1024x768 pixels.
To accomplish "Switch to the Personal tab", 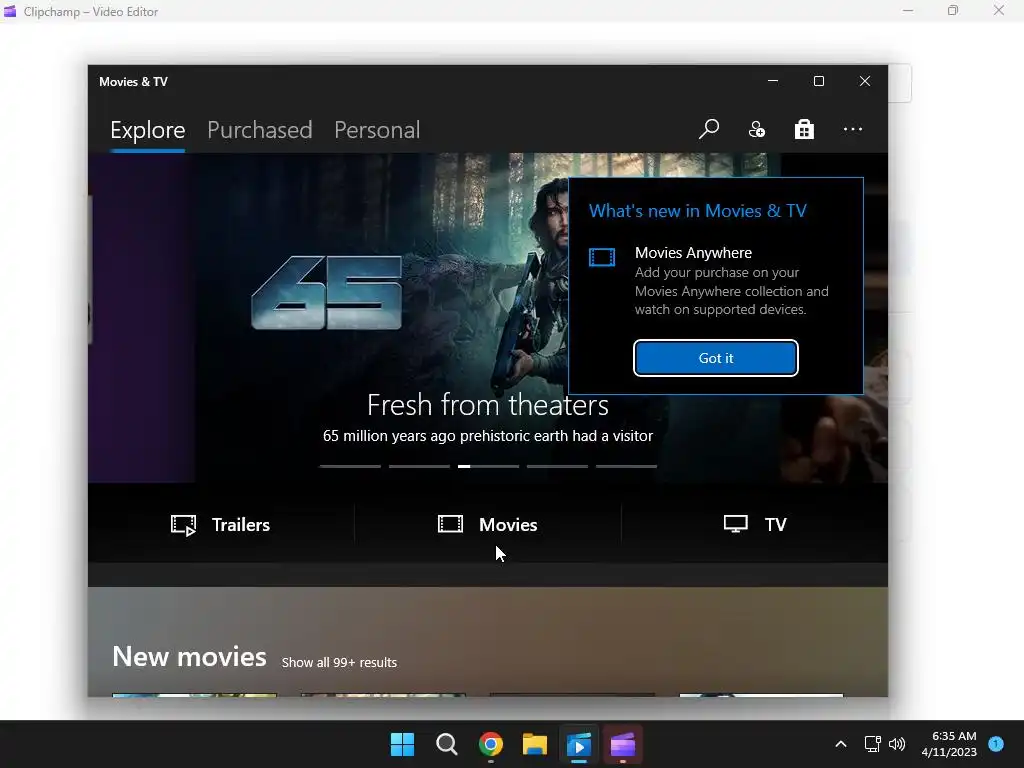I will coord(377,130).
